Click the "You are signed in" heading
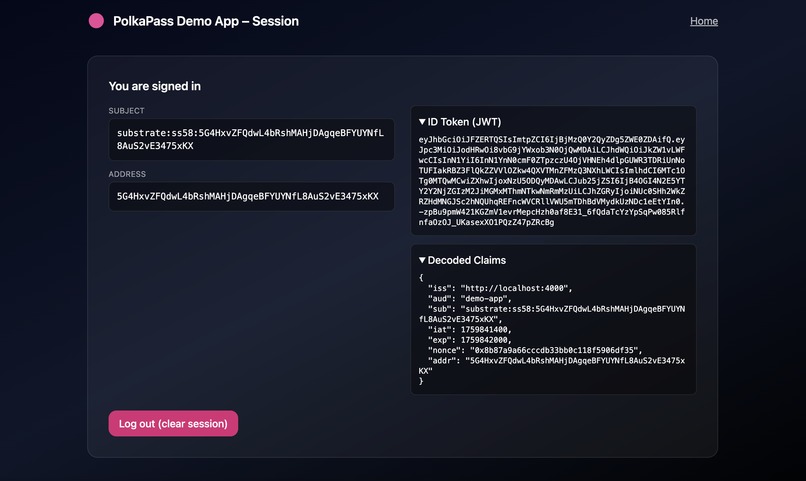This screenshot has height=481, width=806. pyautogui.click(x=155, y=86)
